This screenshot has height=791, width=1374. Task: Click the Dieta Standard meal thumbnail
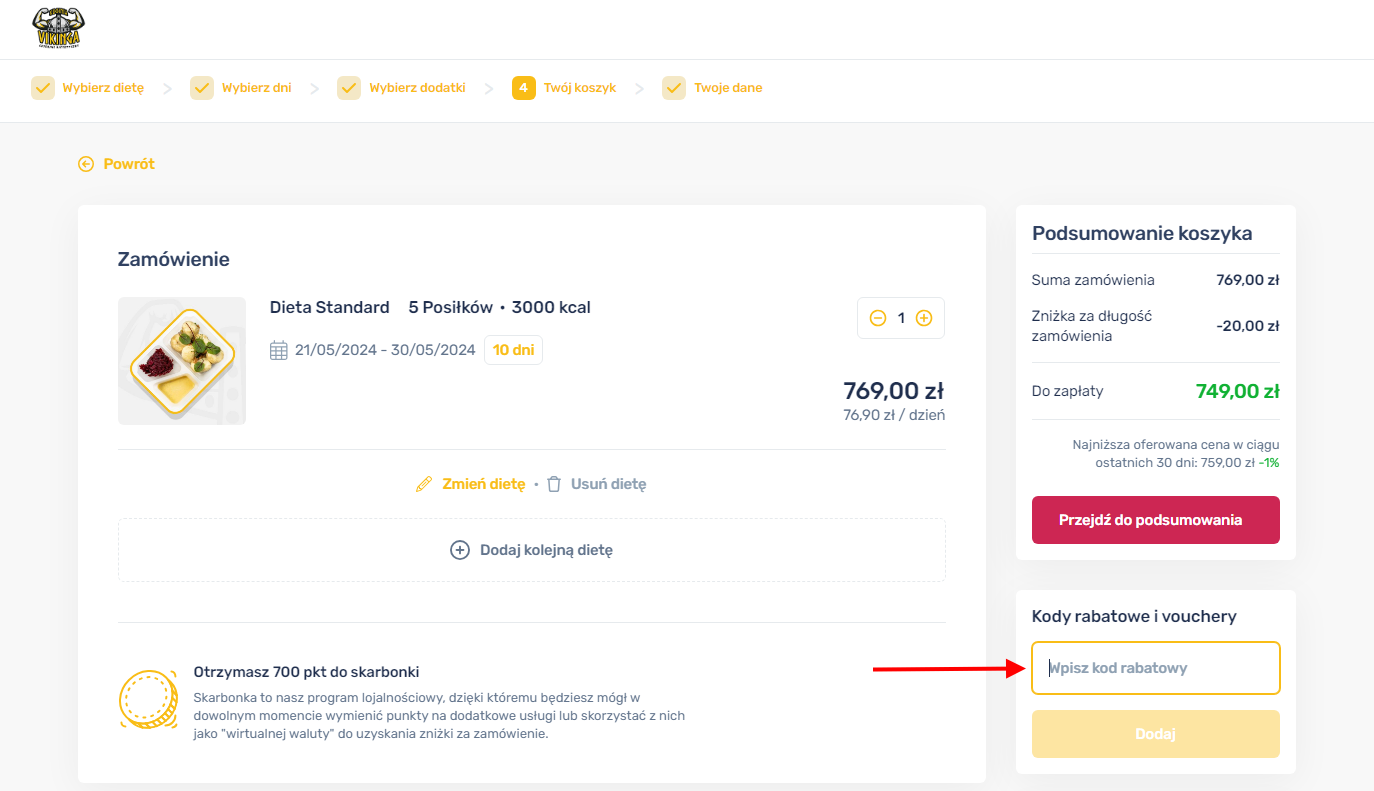point(182,361)
